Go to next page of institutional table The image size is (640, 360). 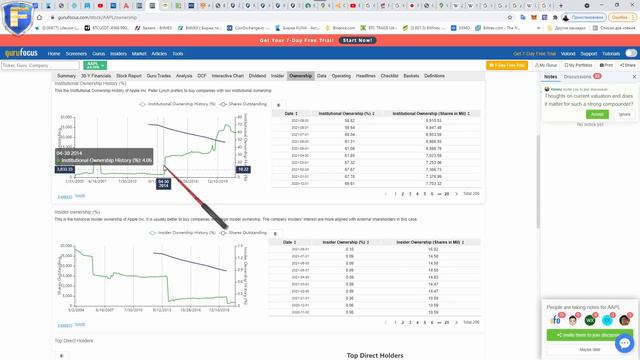coord(456,194)
